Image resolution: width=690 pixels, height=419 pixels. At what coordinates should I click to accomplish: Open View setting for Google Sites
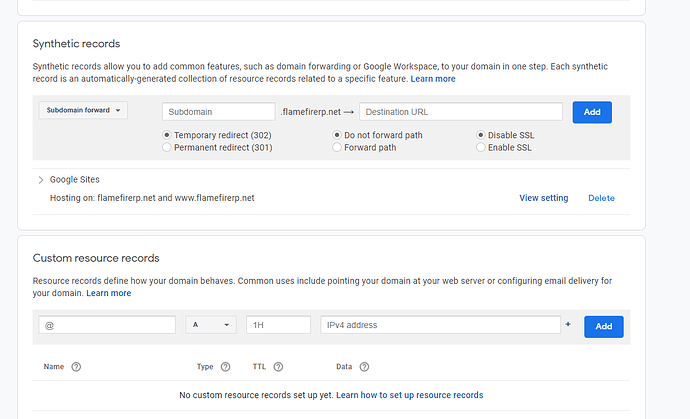click(x=543, y=198)
